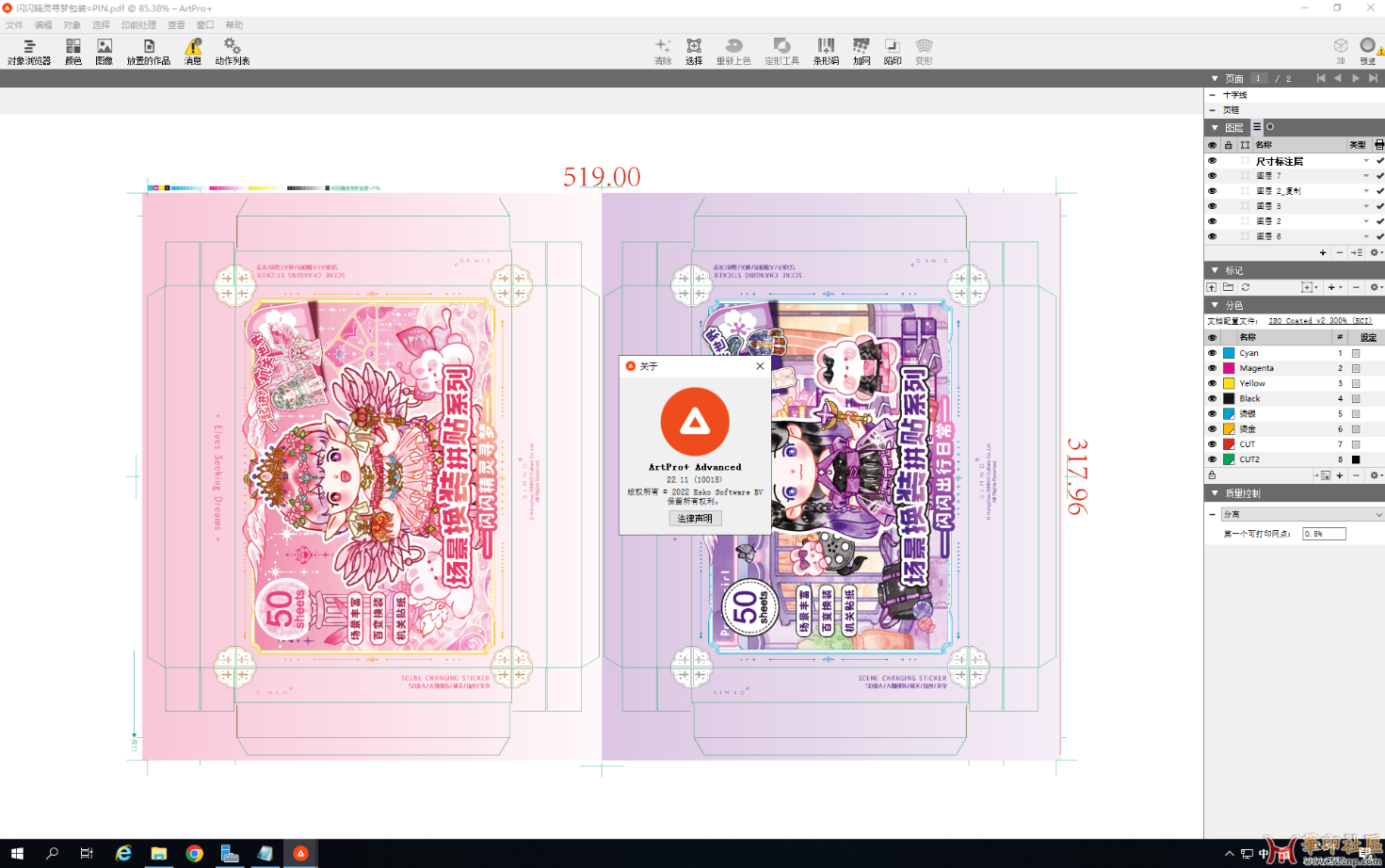1385x868 pixels.
Task: Hide the Cyan separation
Action: click(x=1212, y=353)
